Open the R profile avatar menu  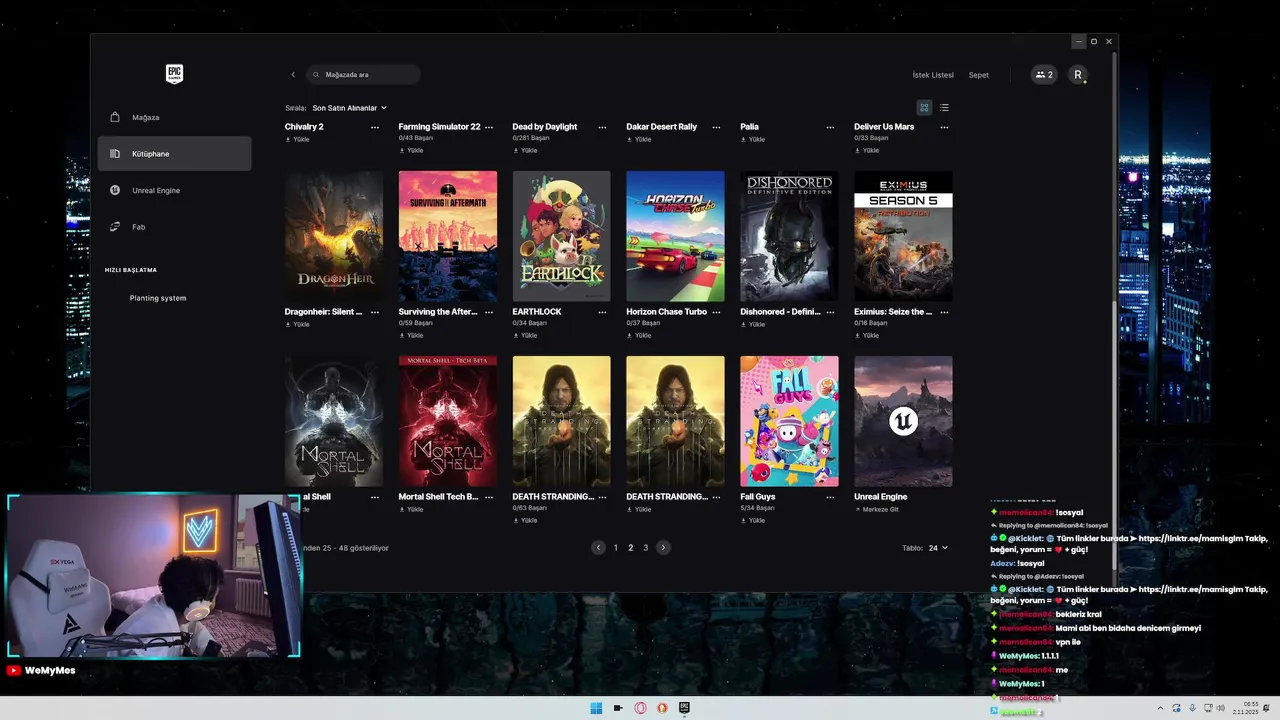[1077, 75]
